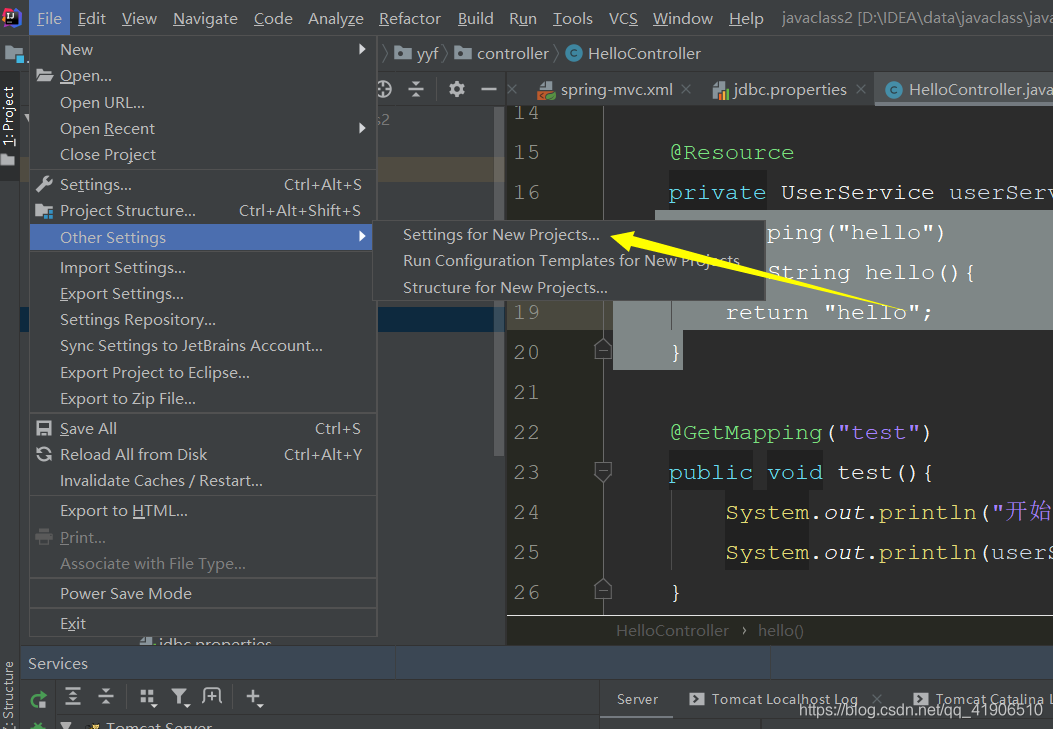Viewport: 1053px width, 729px height.
Task: Click the Open folder icon in File menu
Action: pyautogui.click(x=44, y=75)
